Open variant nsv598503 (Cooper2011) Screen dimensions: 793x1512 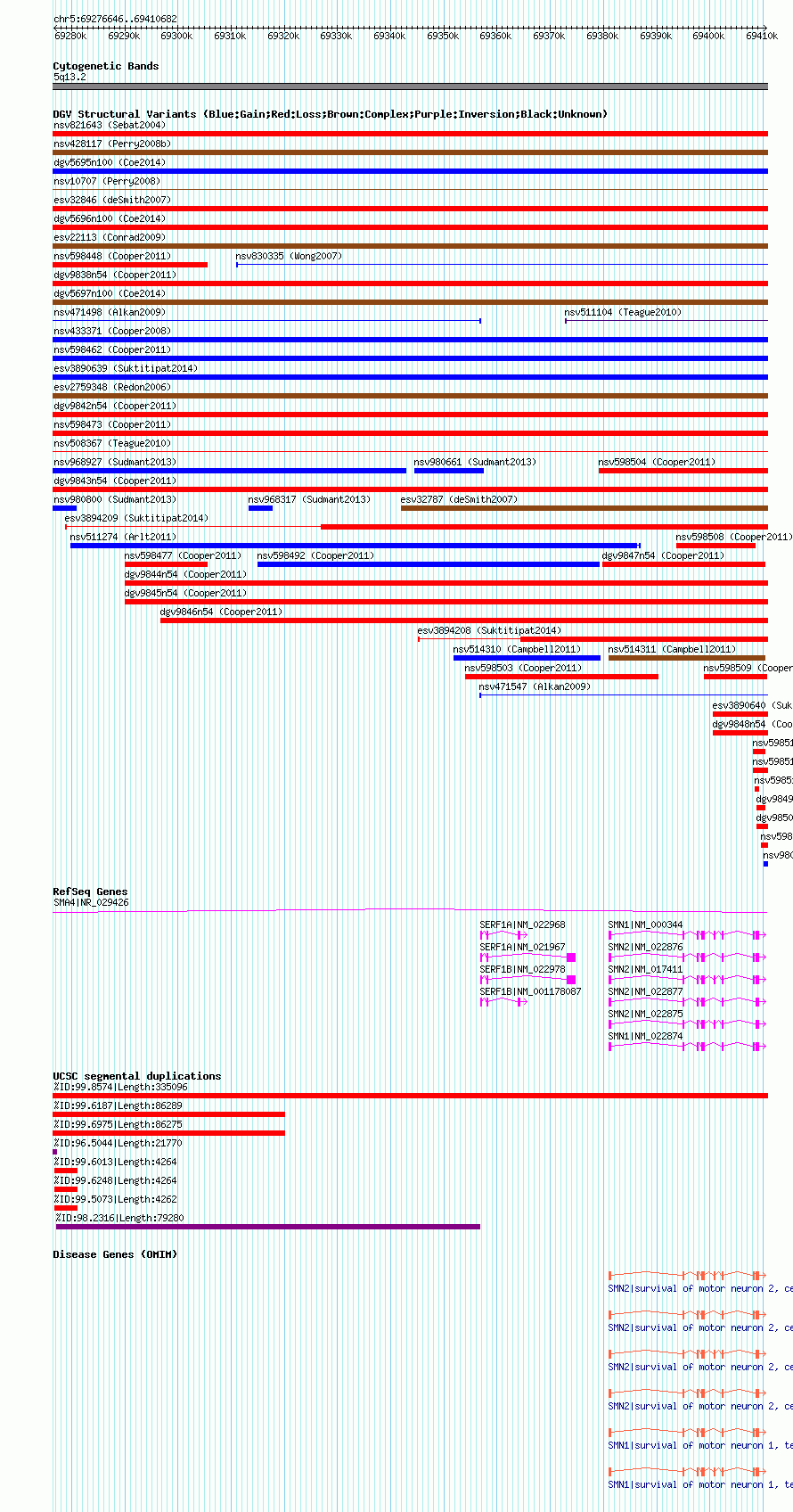coord(523,668)
